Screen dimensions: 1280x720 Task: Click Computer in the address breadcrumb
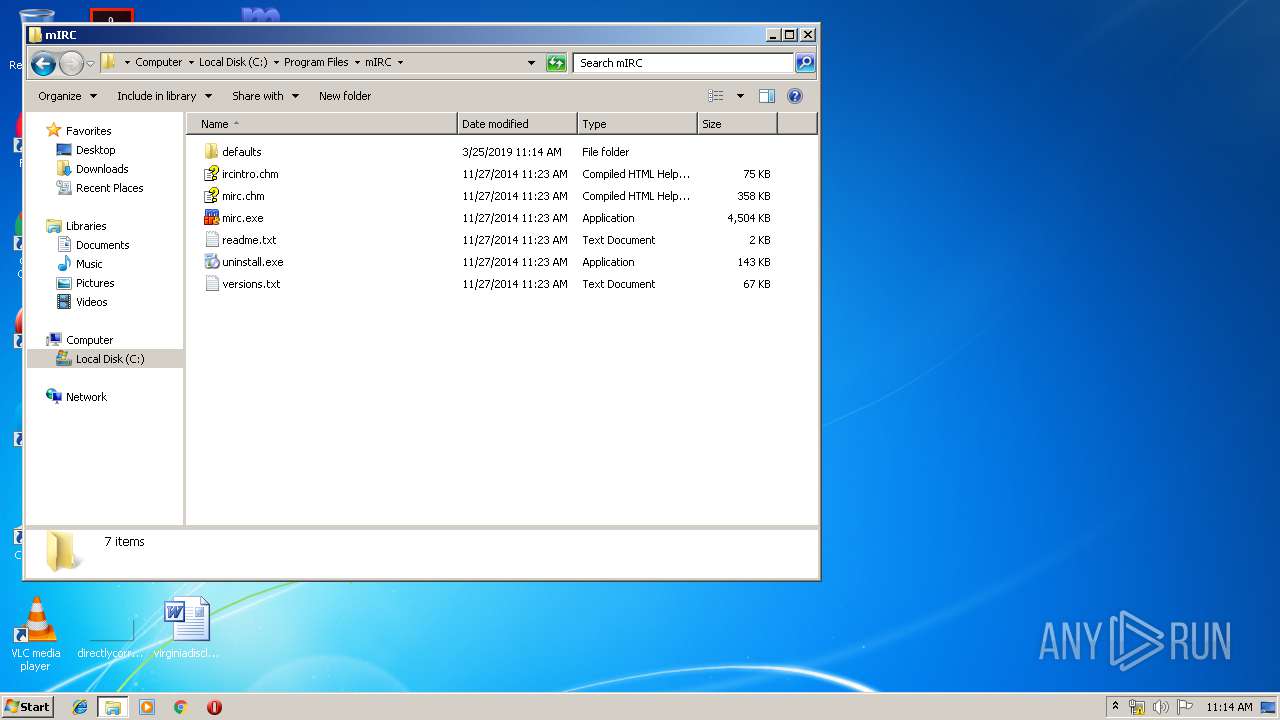pos(159,62)
